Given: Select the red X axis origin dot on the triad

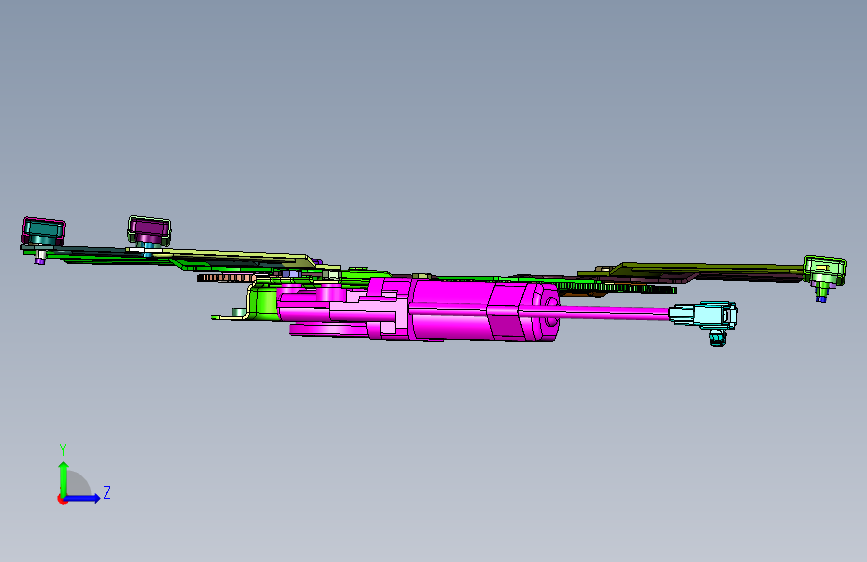Looking at the screenshot, I should coord(61,500).
